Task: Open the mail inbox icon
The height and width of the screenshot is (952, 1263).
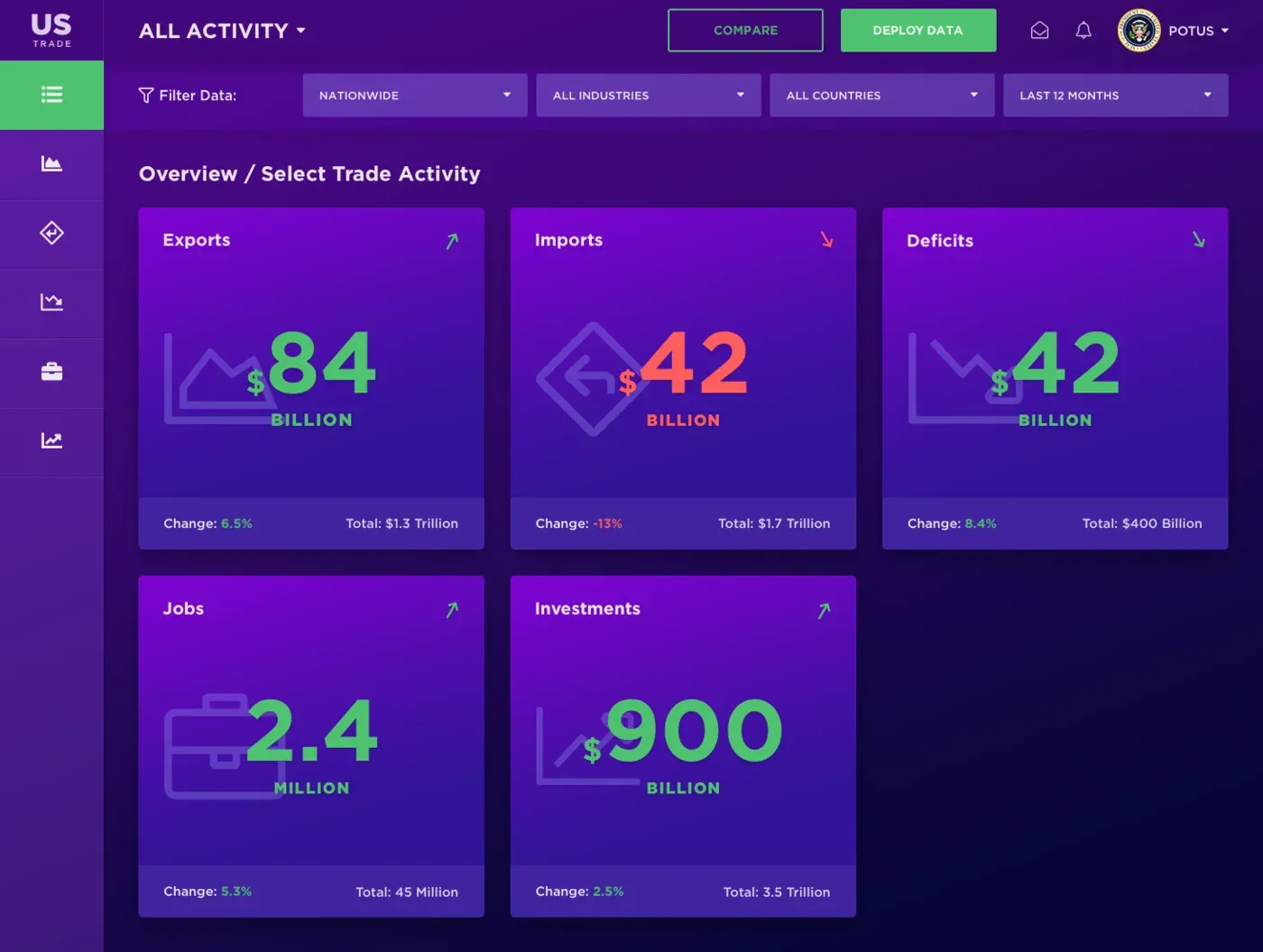Action: point(1039,31)
